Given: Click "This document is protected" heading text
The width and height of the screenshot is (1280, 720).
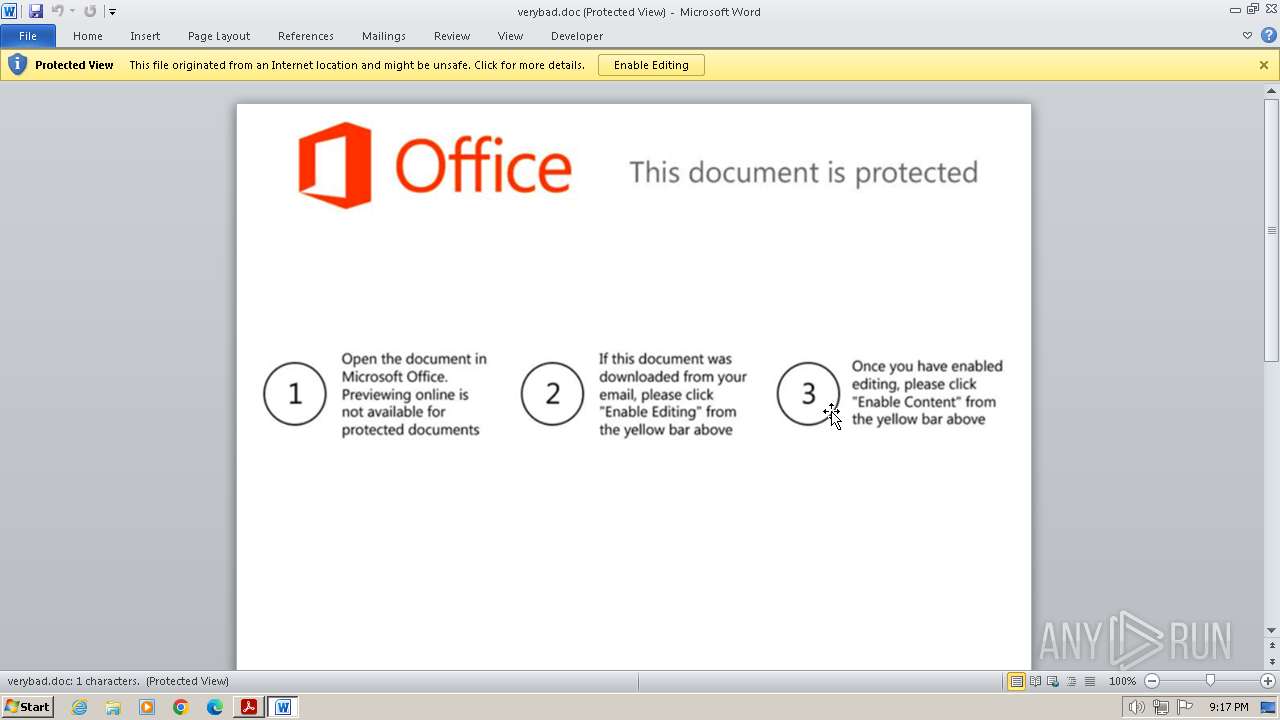Looking at the screenshot, I should tap(804, 172).
